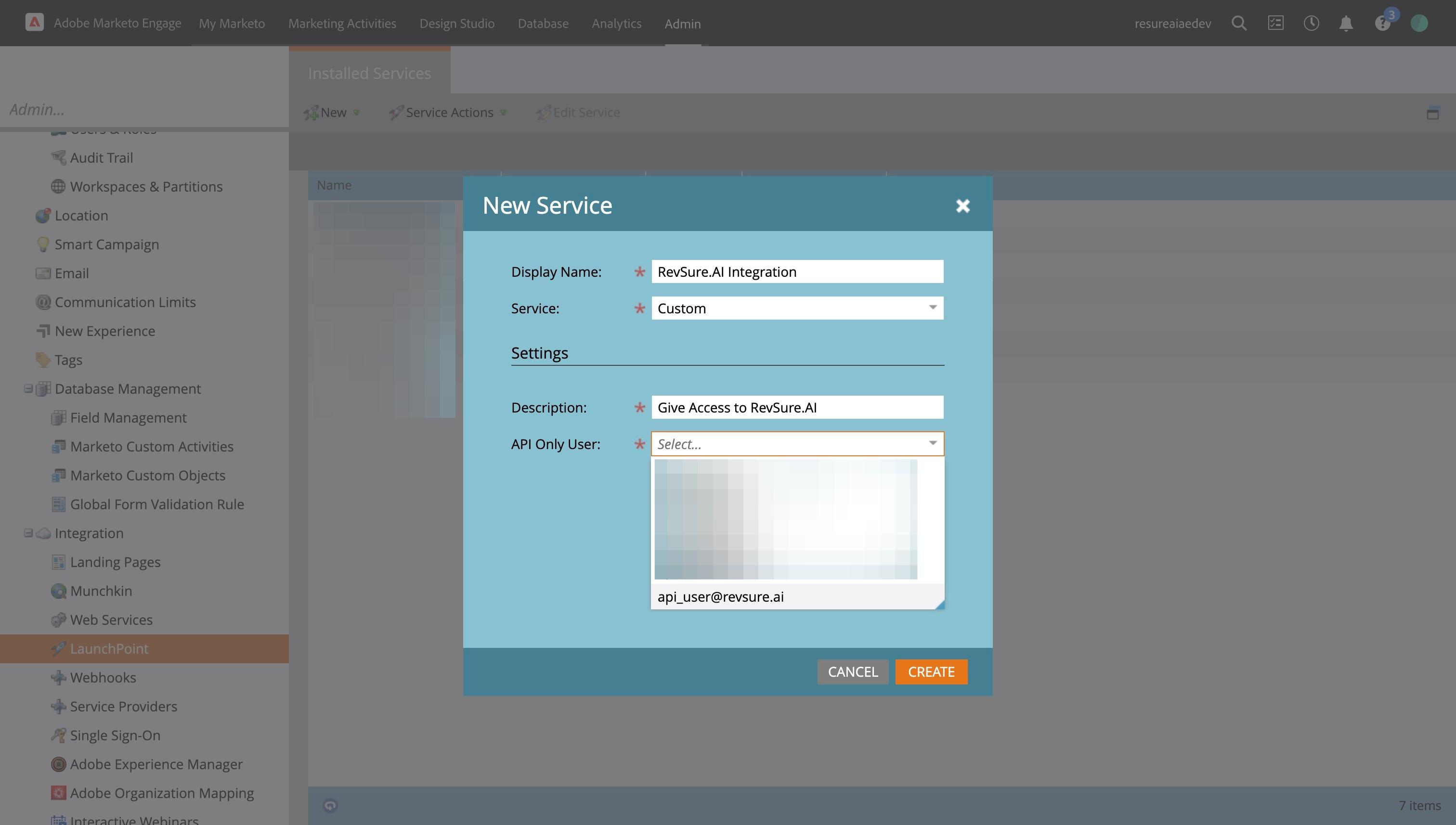Select api_user@revsure.ai from the list
This screenshot has height=825, width=1456.
(720, 597)
